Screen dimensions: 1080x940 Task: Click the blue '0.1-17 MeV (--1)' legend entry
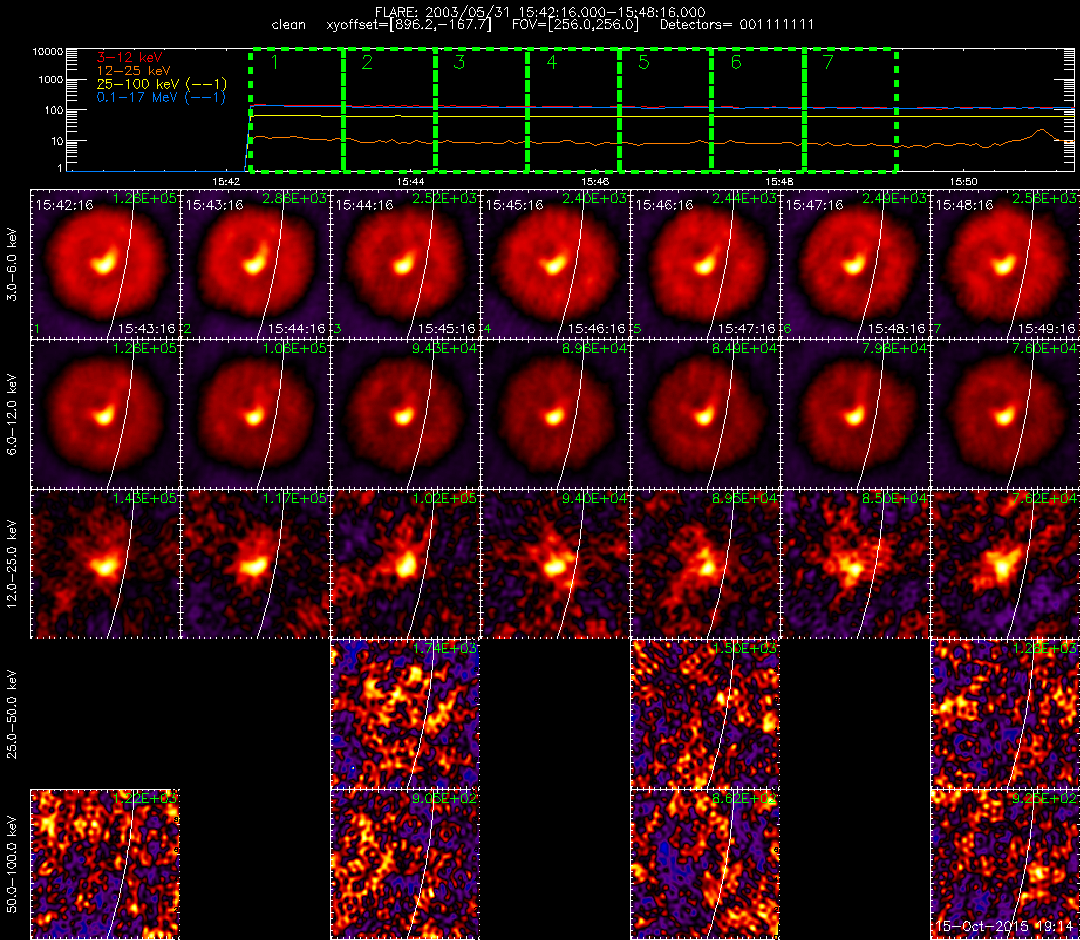point(162,98)
